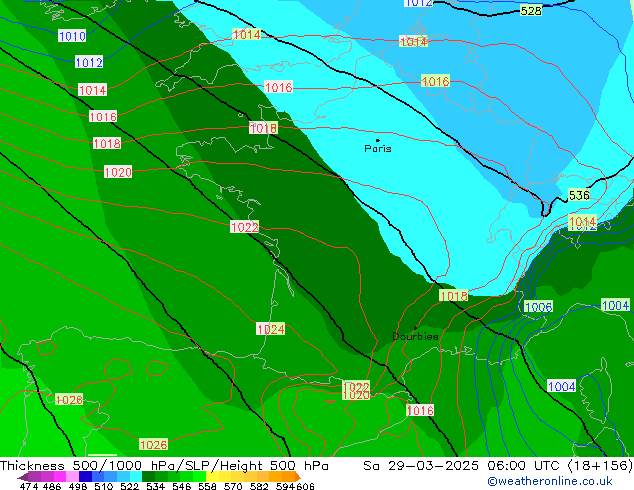Pick the dark purple legend swatch above 474

point(34,477)
